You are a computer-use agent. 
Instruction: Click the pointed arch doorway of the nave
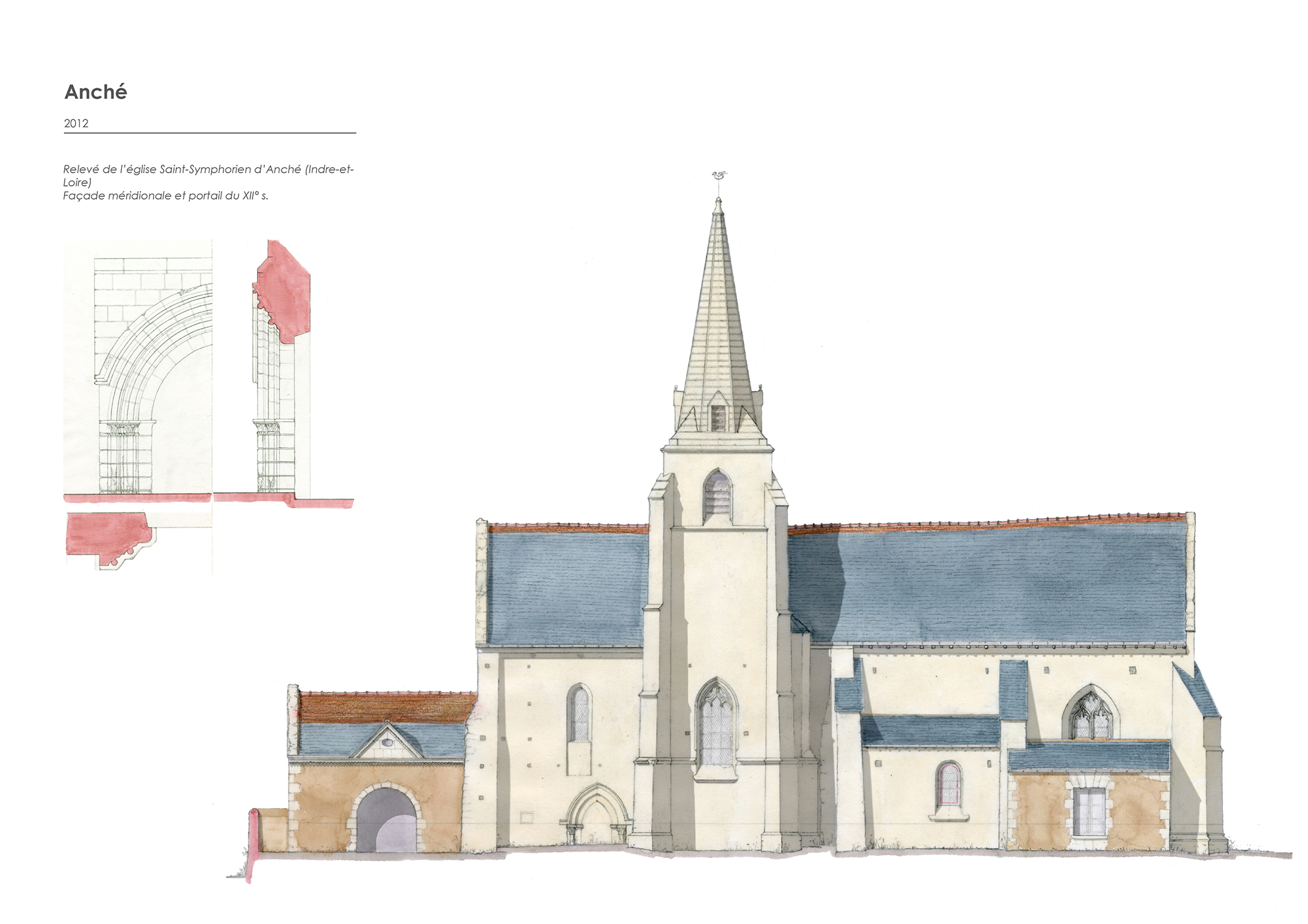tap(596, 814)
